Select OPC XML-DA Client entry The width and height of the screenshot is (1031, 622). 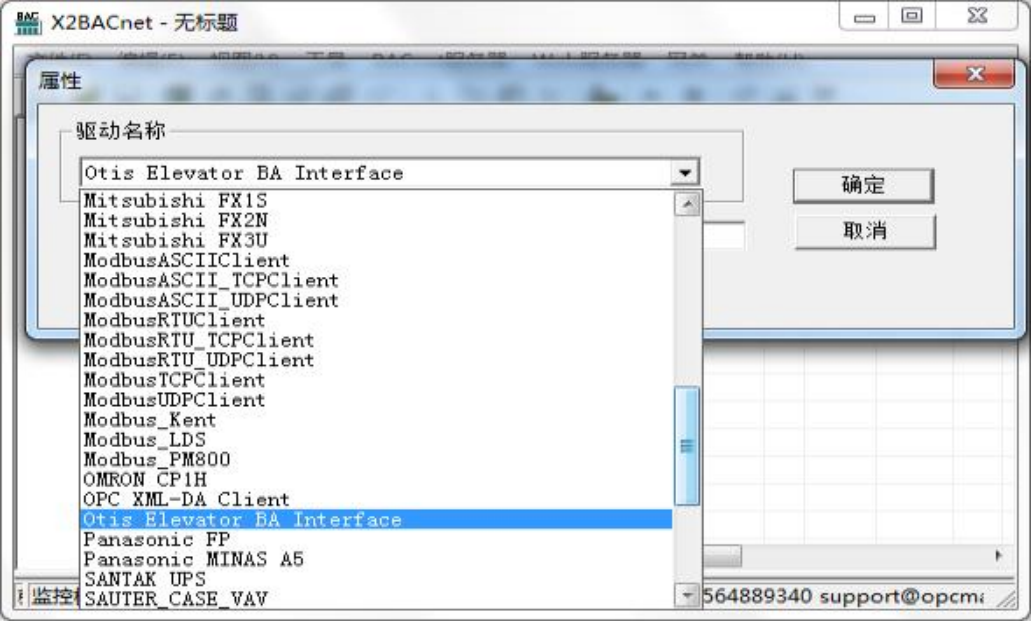tap(376, 499)
